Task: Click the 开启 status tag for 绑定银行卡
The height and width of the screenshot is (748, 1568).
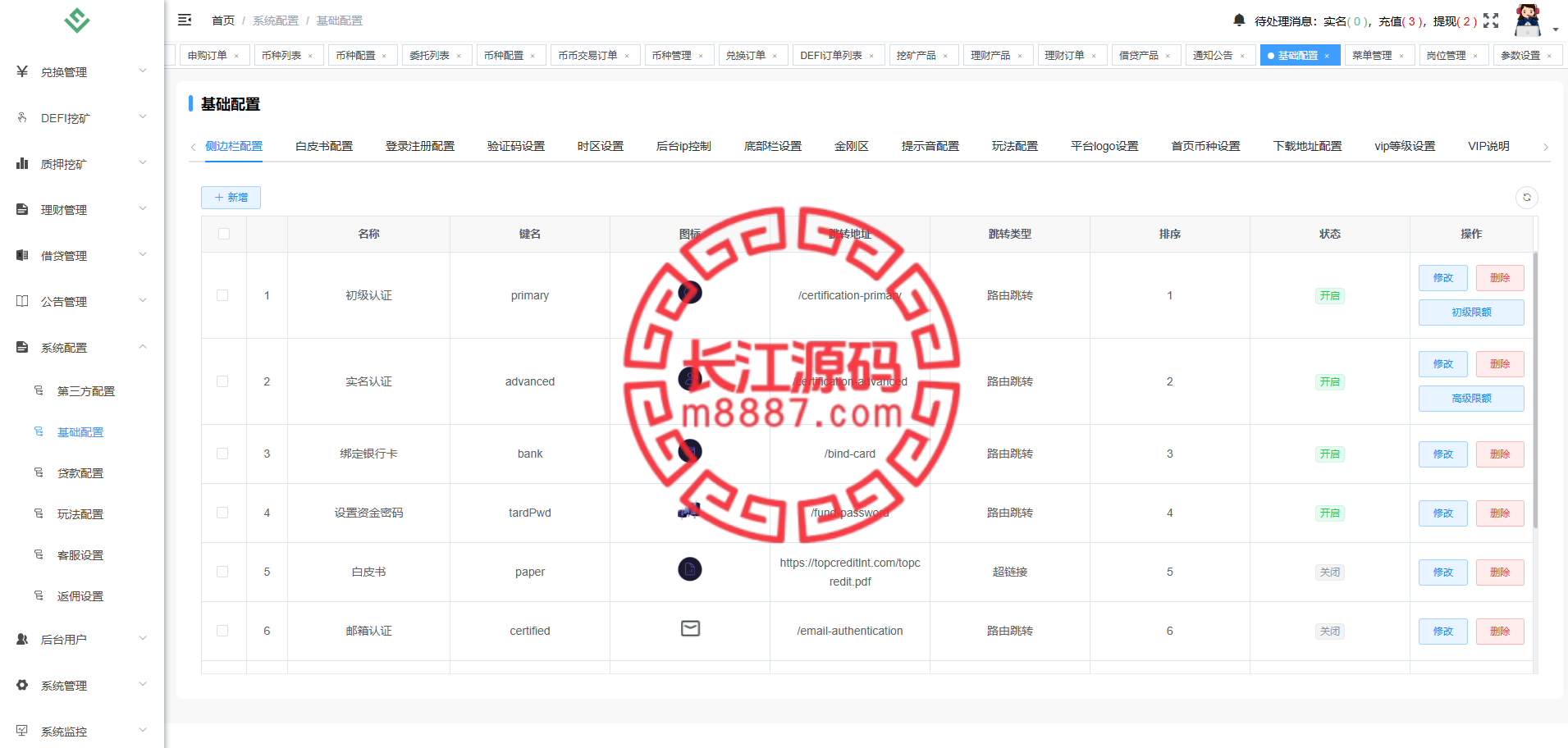Action: (x=1329, y=454)
